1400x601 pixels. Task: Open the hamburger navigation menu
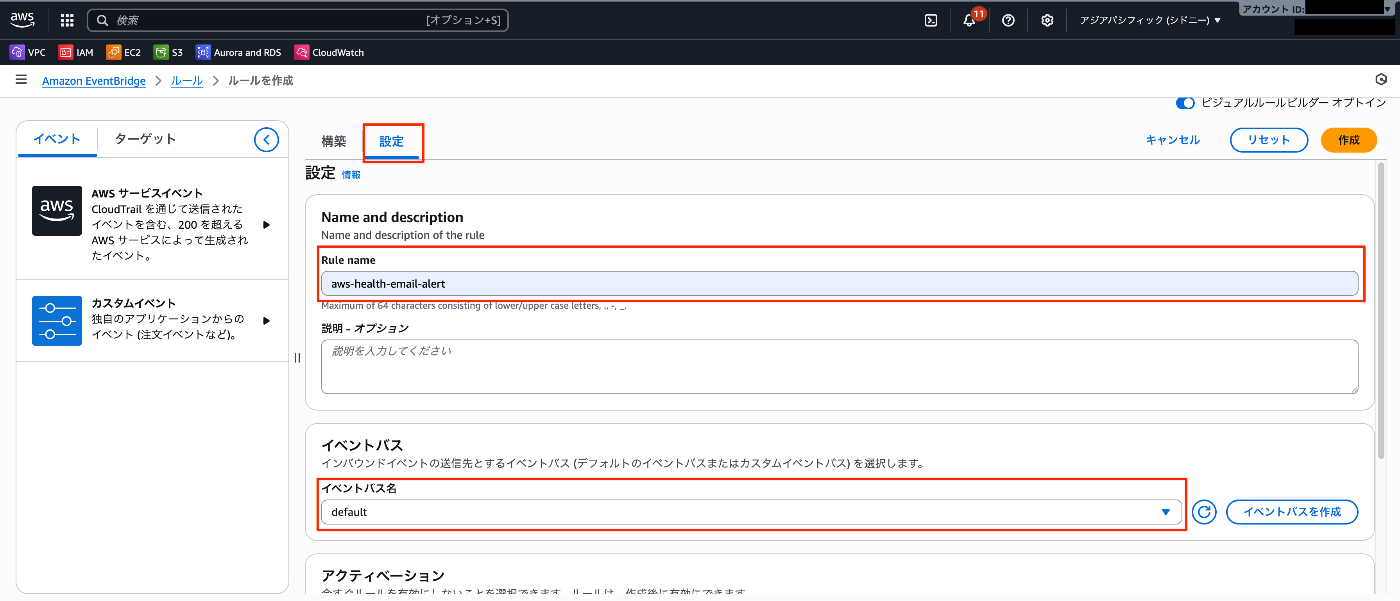pyautogui.click(x=21, y=80)
